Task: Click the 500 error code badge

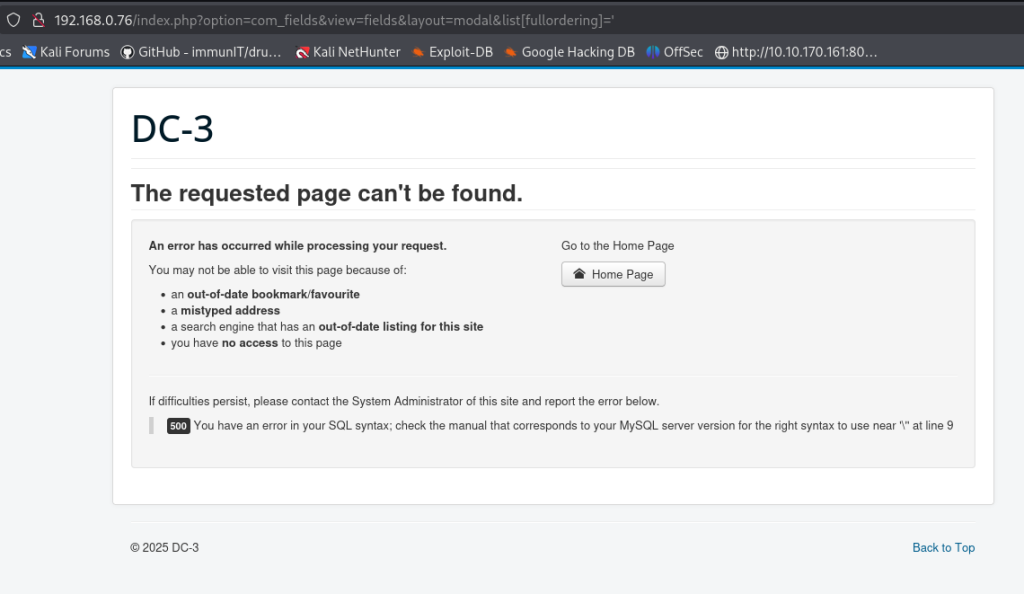Action: click(x=178, y=426)
